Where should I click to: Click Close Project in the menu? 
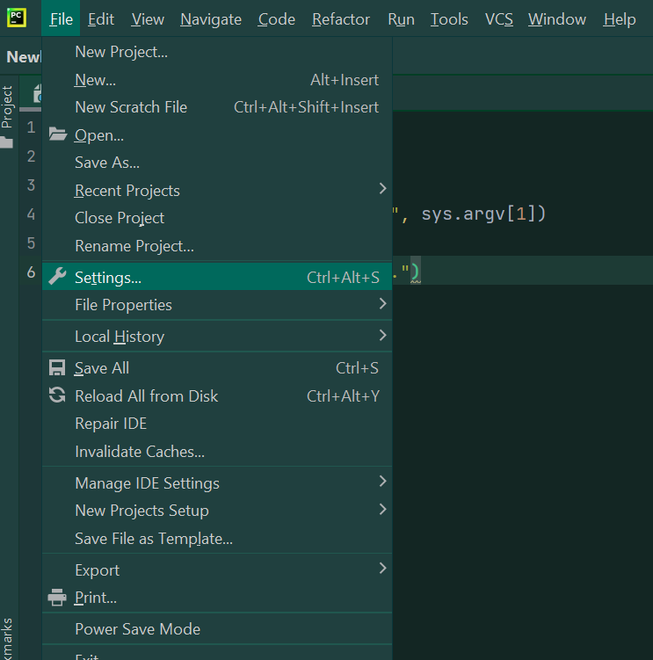[x=119, y=218]
